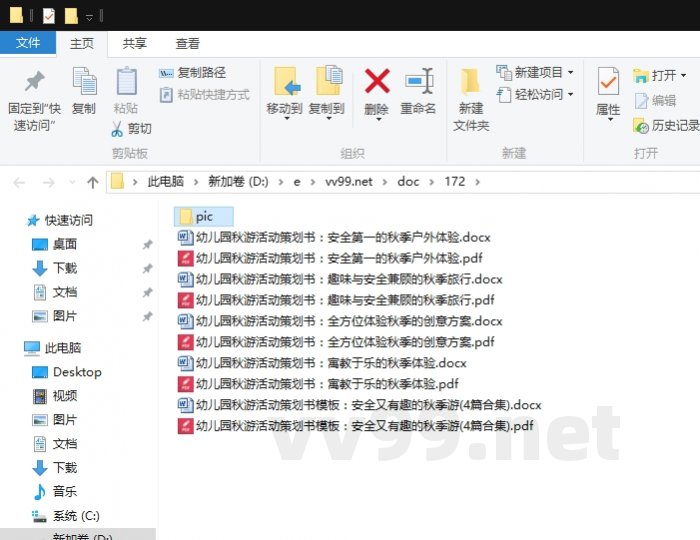
Task: Open Desktop under This PC
Action: point(67,372)
